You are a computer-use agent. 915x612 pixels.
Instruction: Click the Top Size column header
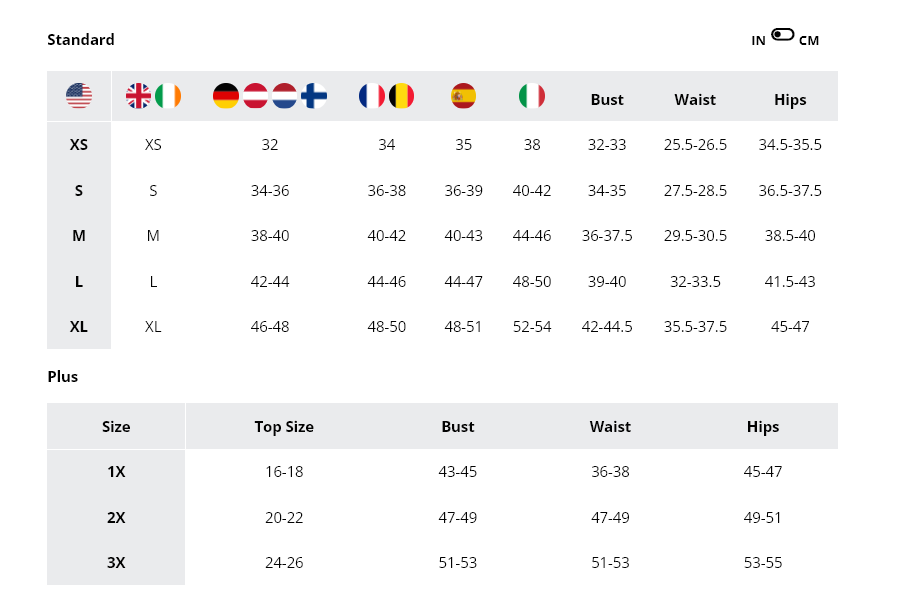pyautogui.click(x=284, y=427)
